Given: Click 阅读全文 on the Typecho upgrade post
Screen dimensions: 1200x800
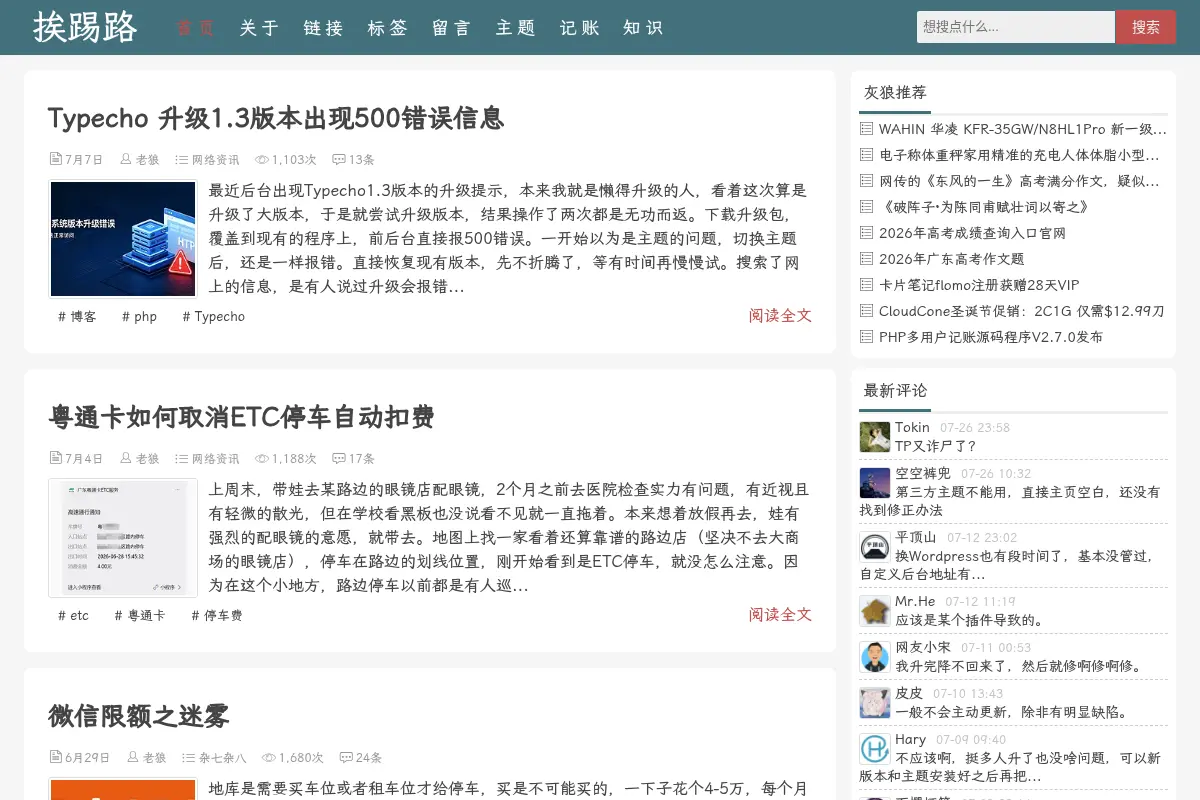Looking at the screenshot, I should coord(780,316).
